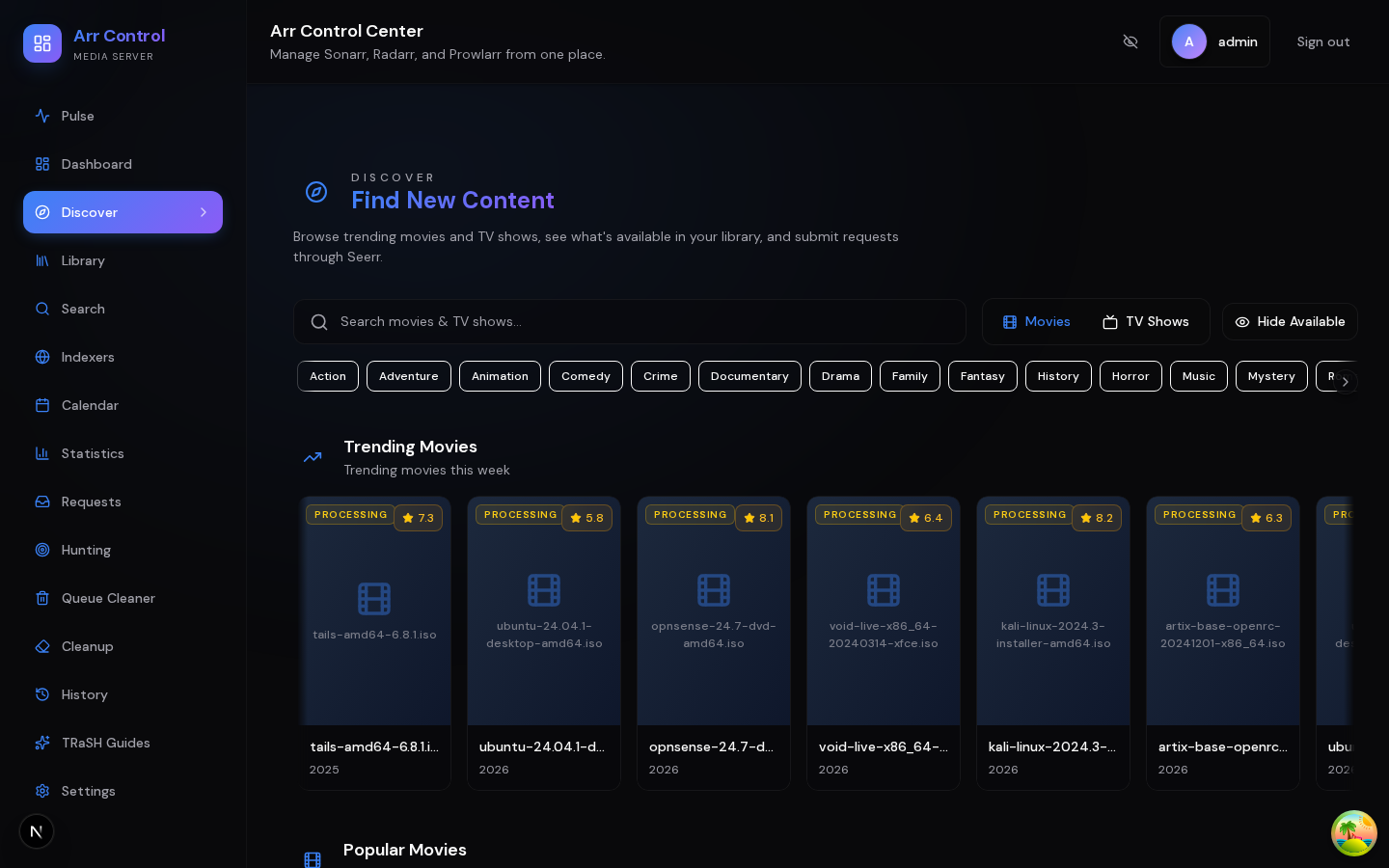
Task: Filter by the Documentary genre
Action: click(749, 376)
